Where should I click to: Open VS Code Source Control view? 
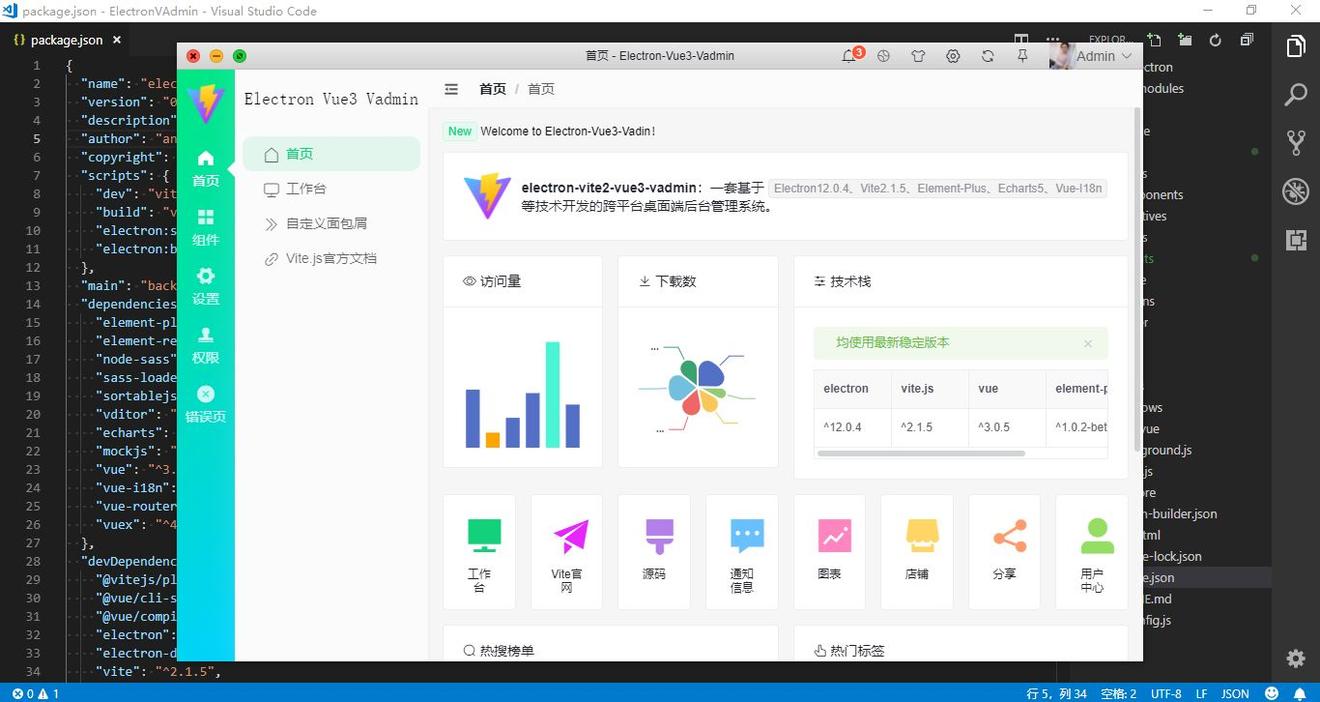1295,143
